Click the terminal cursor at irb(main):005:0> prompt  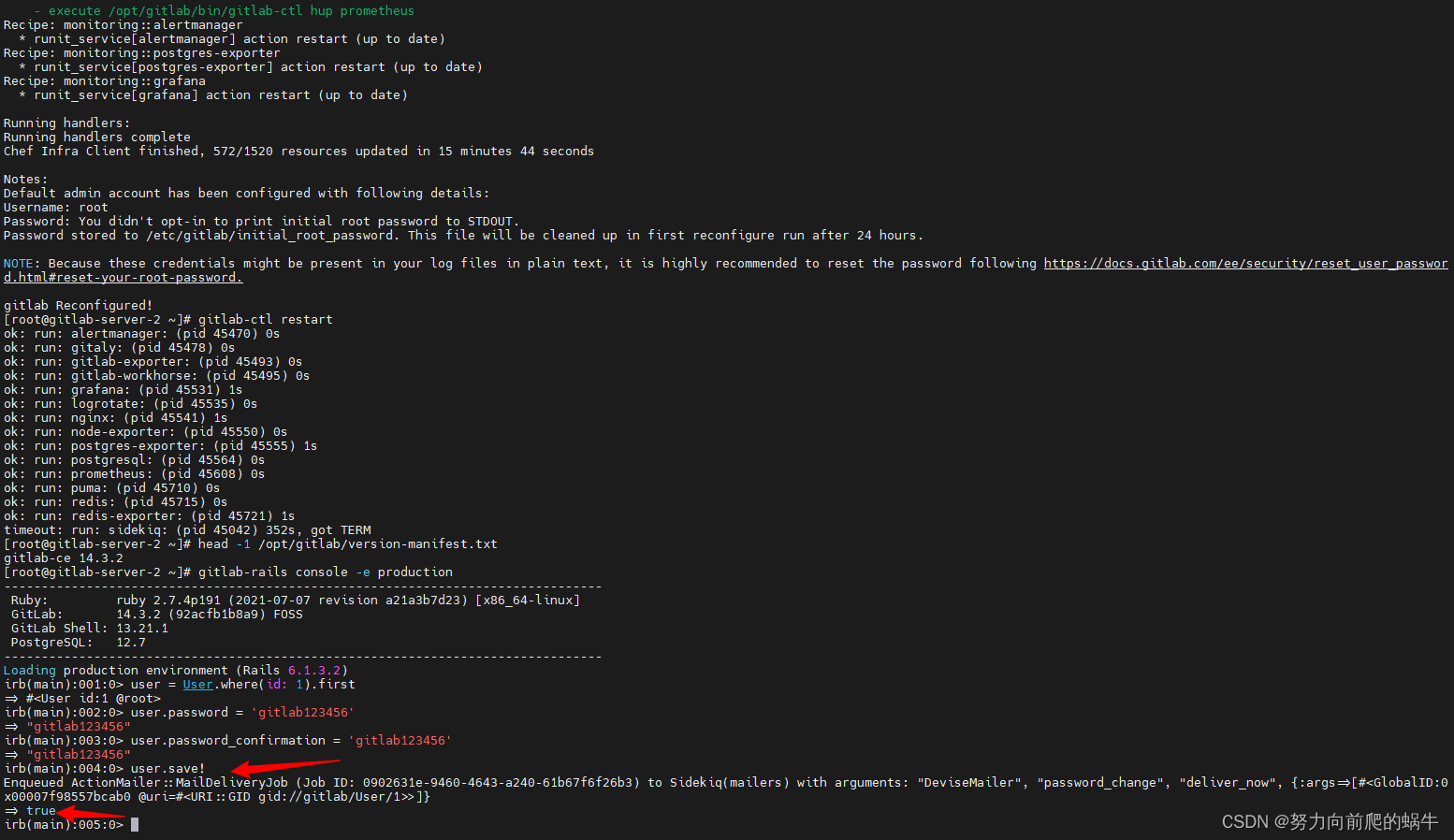[x=135, y=825]
